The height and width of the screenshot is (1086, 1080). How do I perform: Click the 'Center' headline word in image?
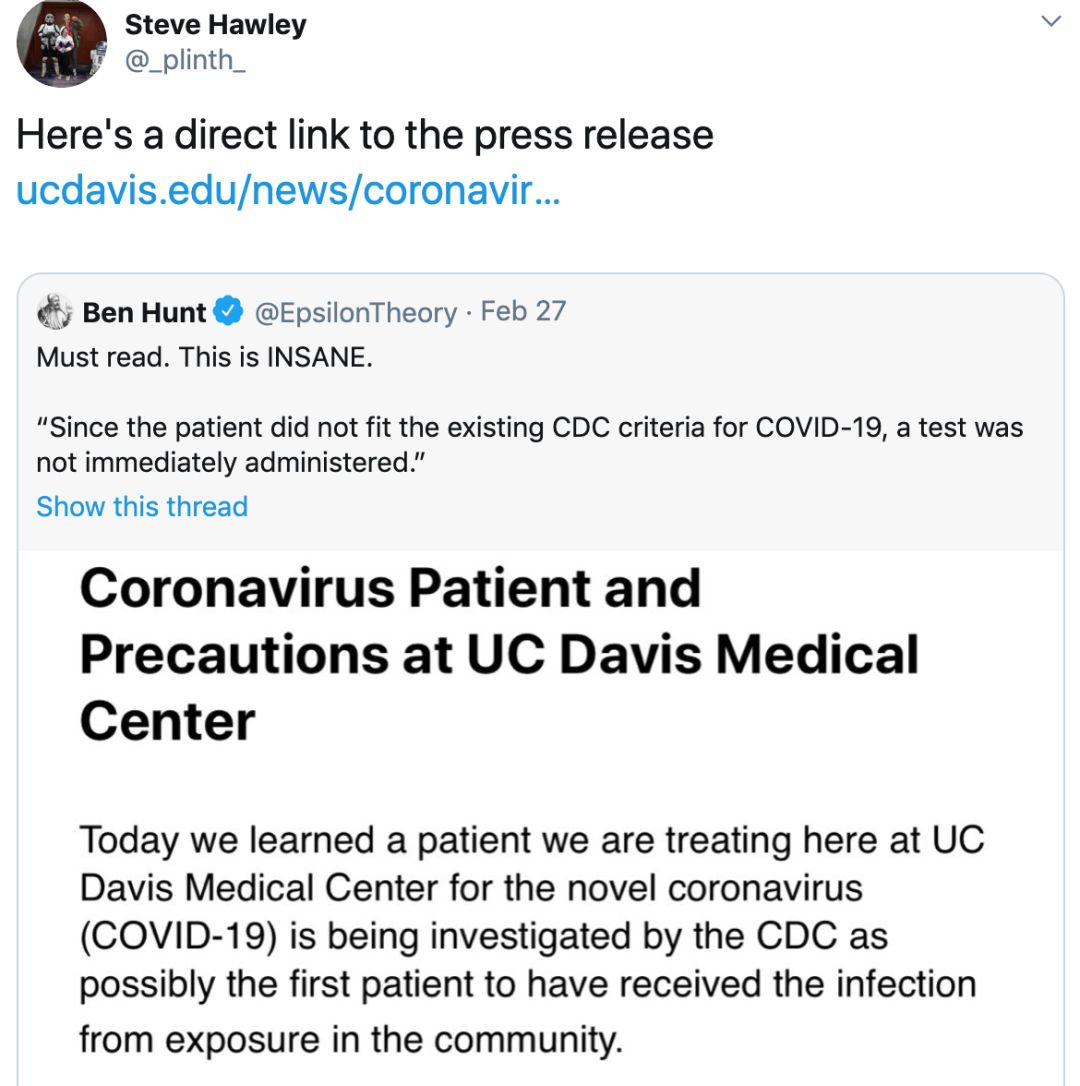[x=168, y=721]
